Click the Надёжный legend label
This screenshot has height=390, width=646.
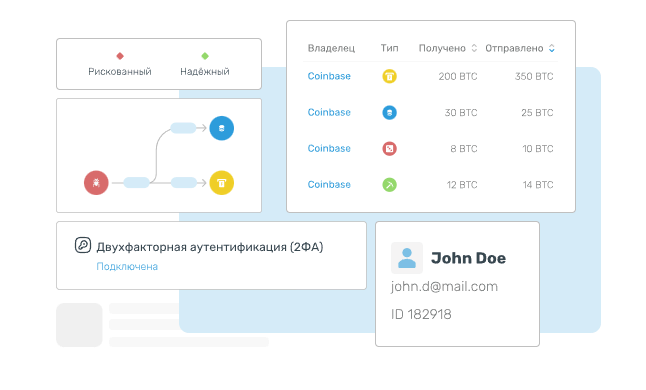tap(205, 72)
